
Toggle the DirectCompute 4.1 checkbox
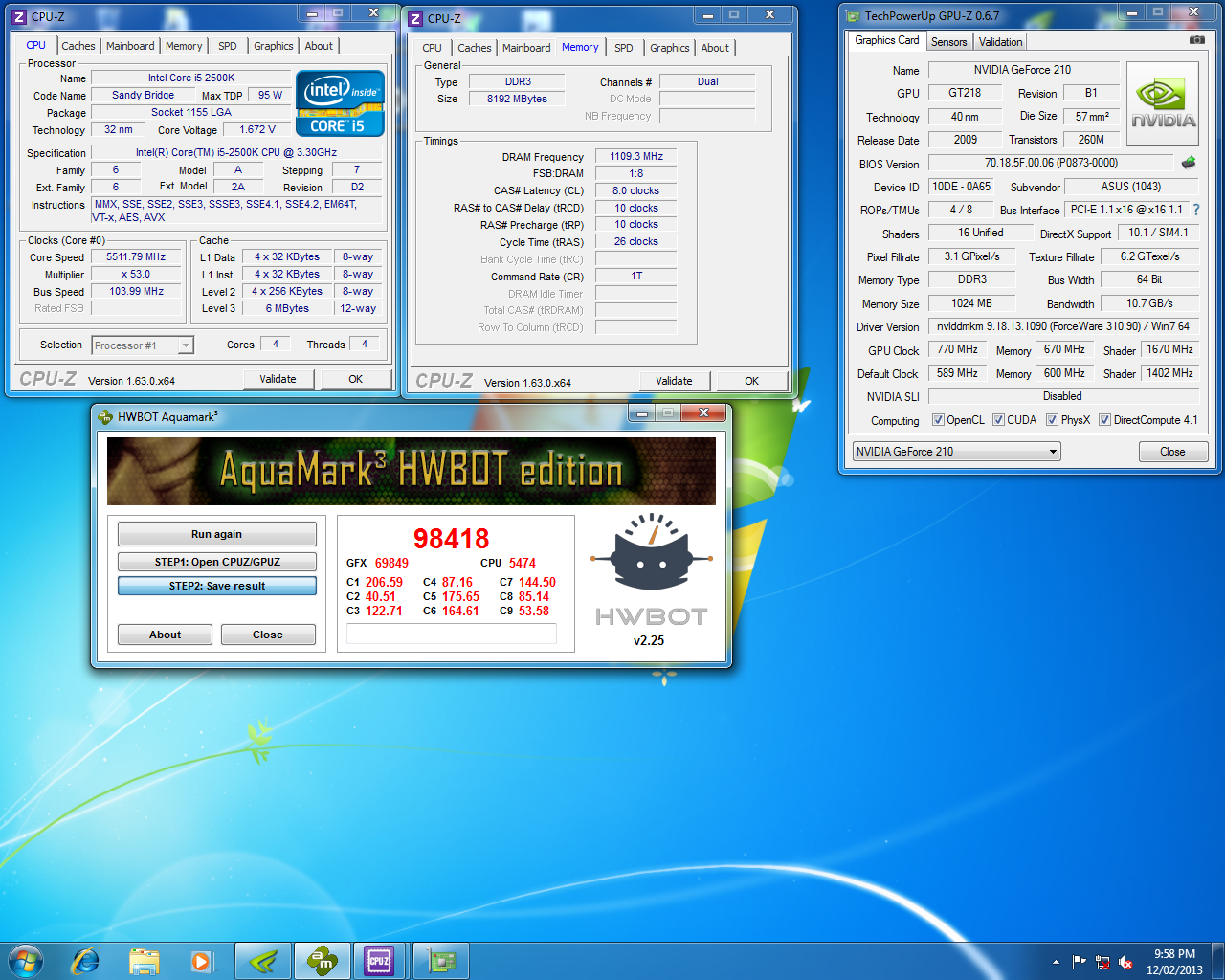(x=1104, y=420)
